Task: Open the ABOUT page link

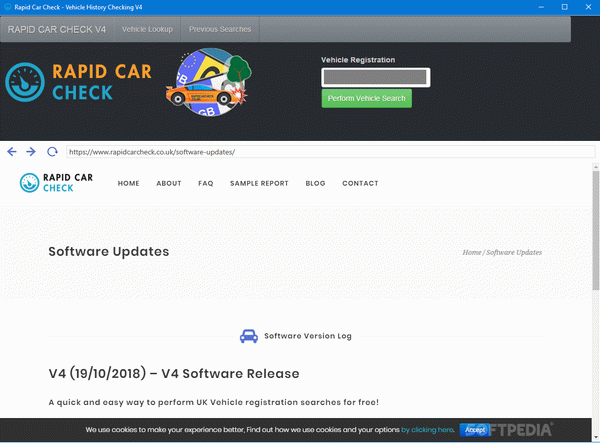Action: [169, 183]
